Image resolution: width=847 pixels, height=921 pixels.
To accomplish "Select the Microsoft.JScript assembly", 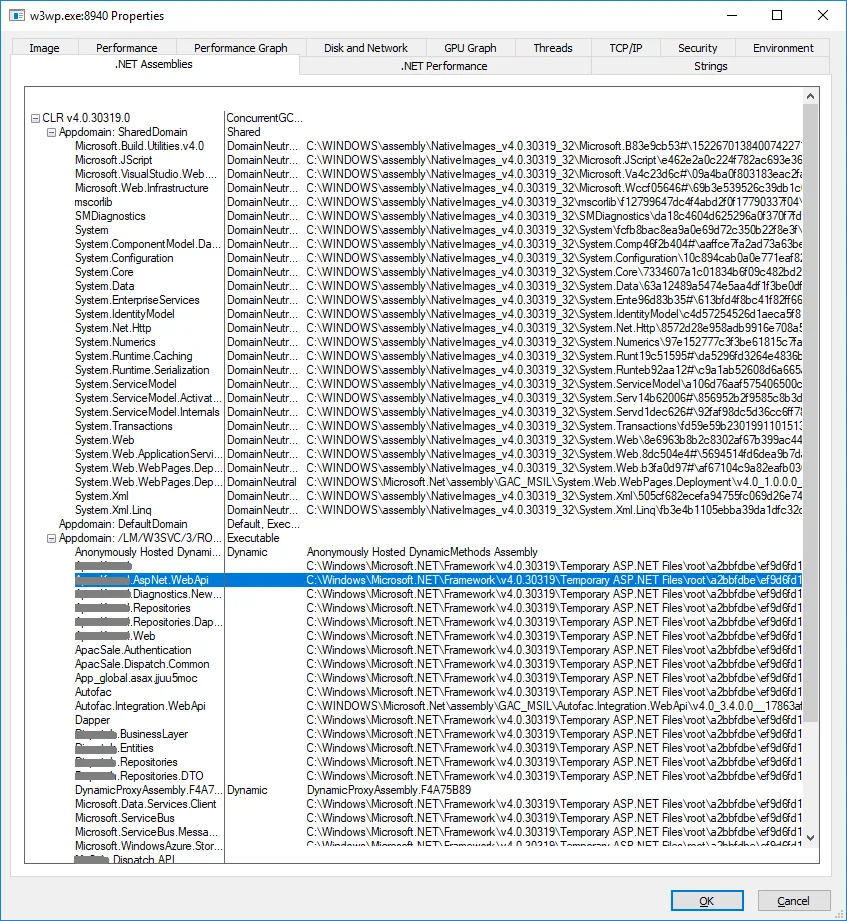I will click(x=113, y=160).
